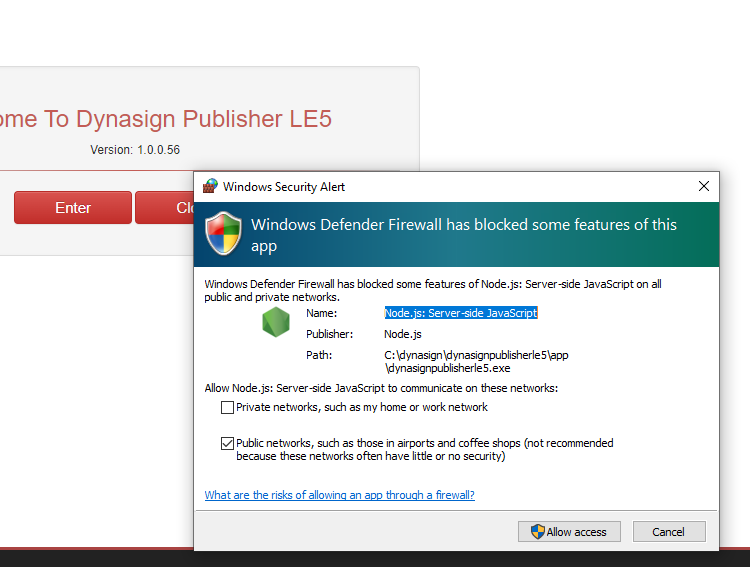Close the Windows Security Alert window
The height and width of the screenshot is (567, 750).
[x=703, y=186]
